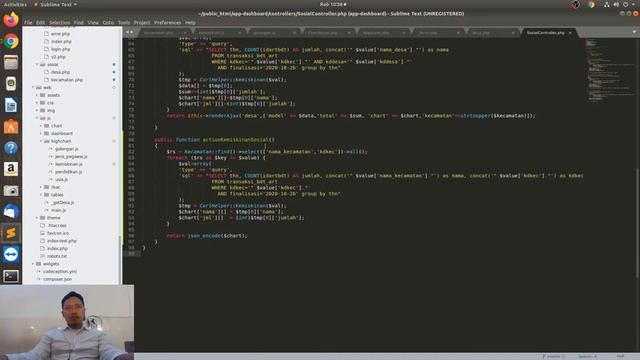
Task: Open error.php in the sidebar
Action: click(x=60, y=34)
